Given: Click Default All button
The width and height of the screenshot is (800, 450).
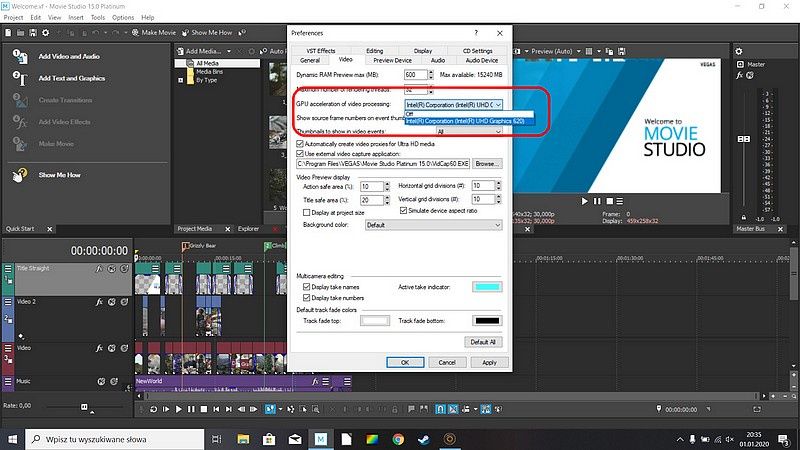Looking at the screenshot, I should 483,342.
